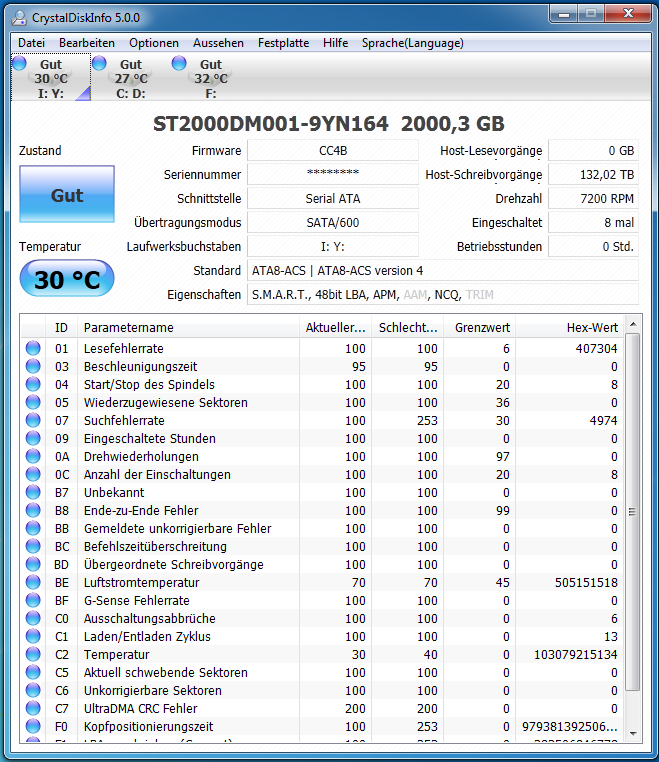The width and height of the screenshot is (659, 762).
Task: Click status orb for Gemeldete unkorrigierbare Fehler
Action: coord(33,528)
